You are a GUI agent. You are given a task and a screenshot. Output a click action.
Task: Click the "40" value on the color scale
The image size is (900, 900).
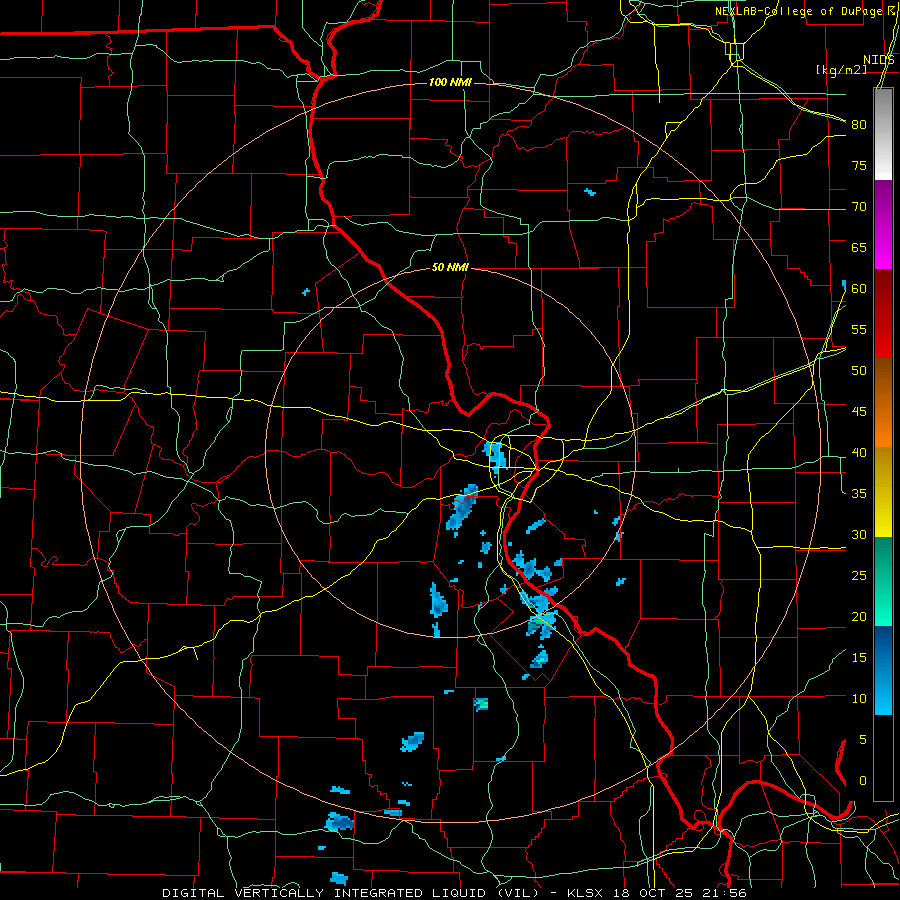pyautogui.click(x=859, y=453)
